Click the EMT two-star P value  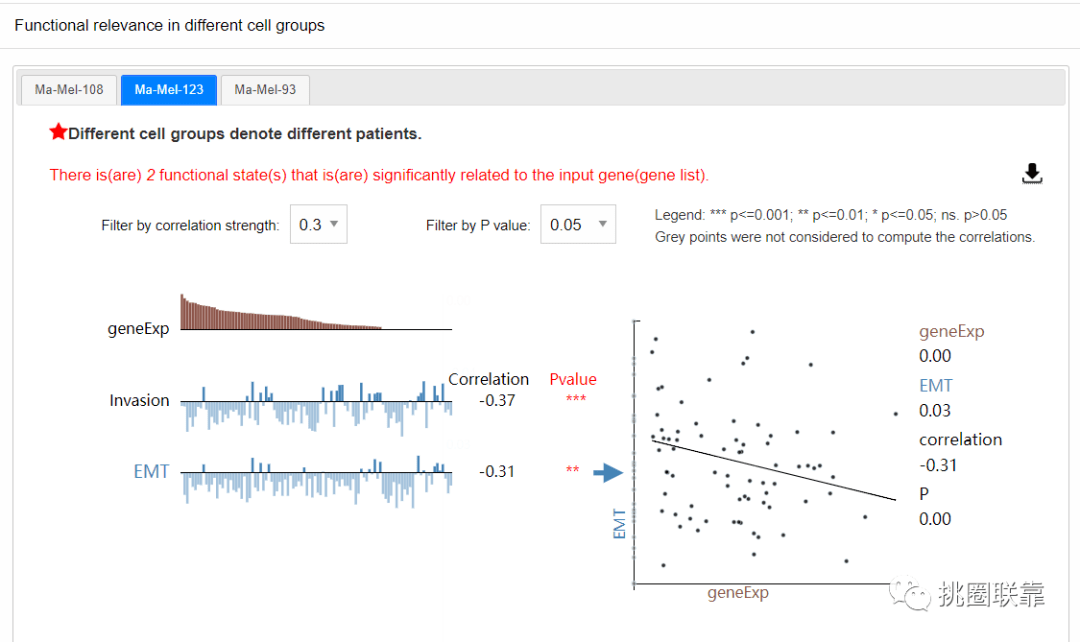pos(572,471)
